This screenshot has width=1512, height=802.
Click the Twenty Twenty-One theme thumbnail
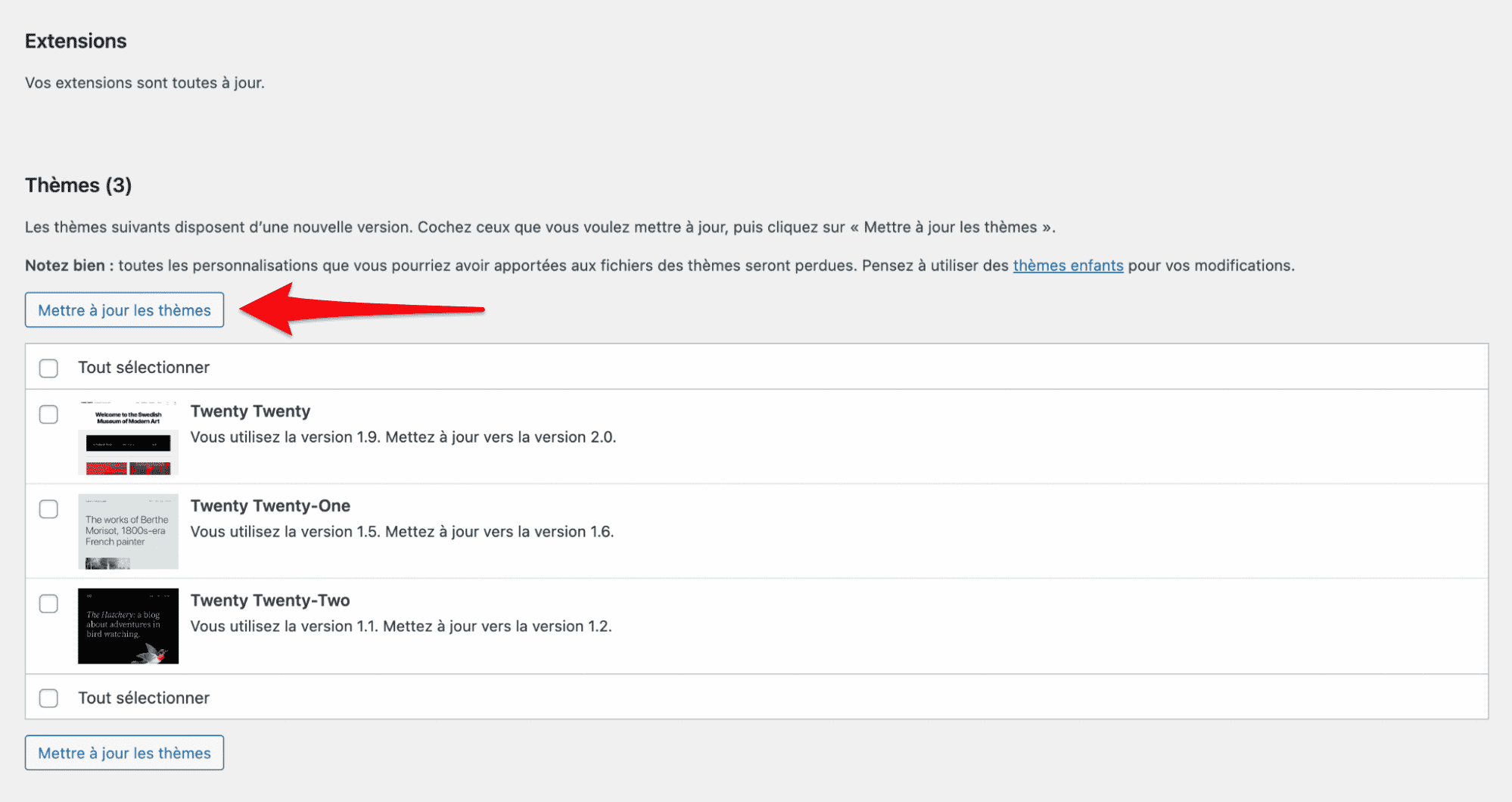click(x=128, y=530)
